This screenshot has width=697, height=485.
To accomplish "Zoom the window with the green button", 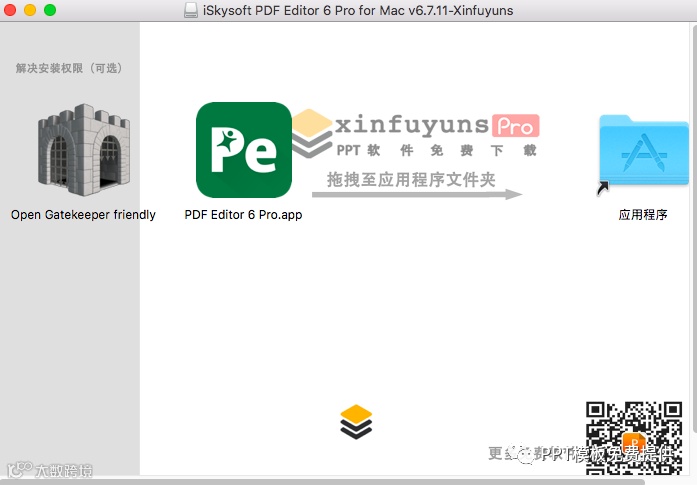I will pos(50,10).
